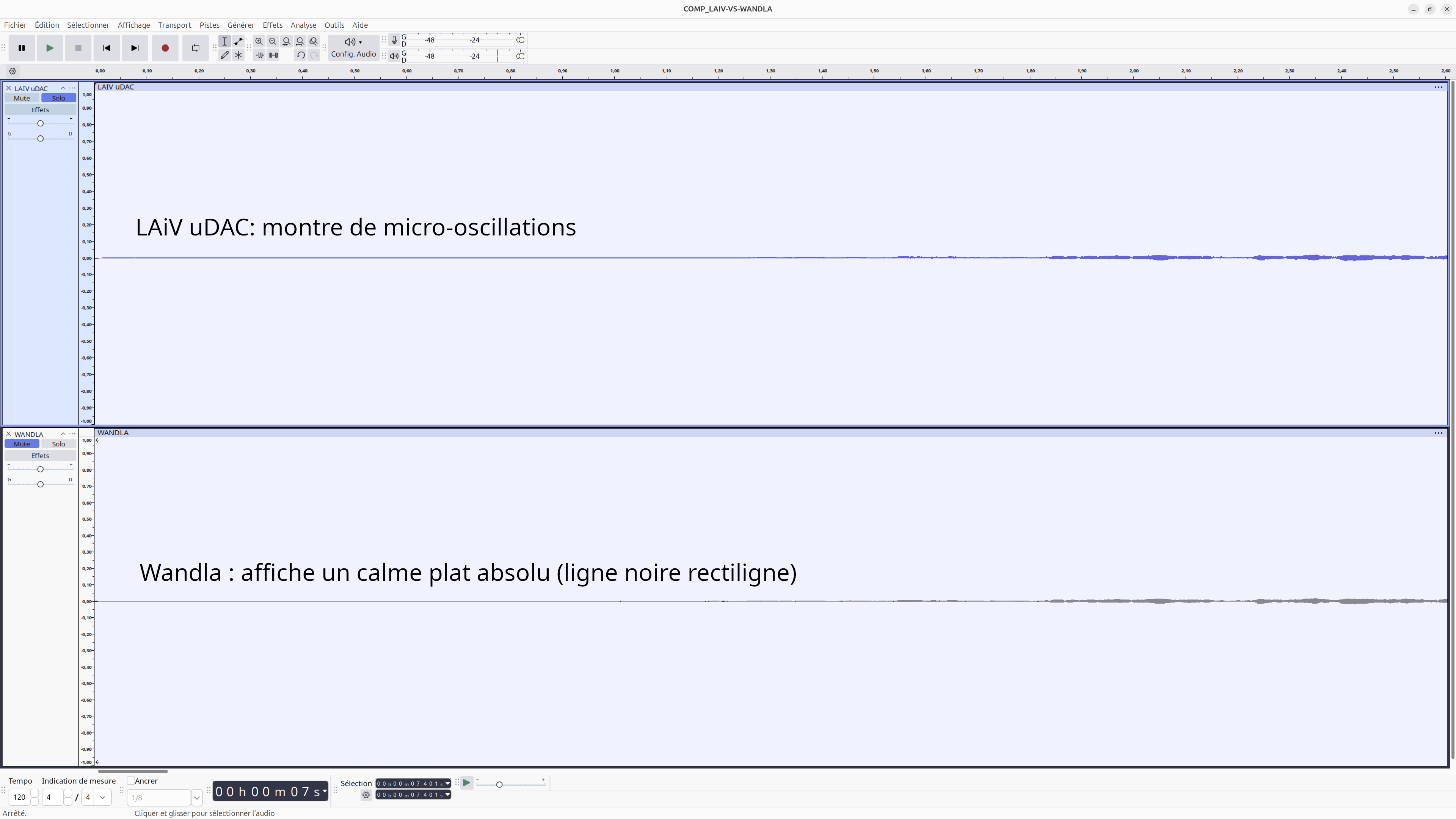Click the microphone record meter icon
1456x819 pixels.
(394, 40)
